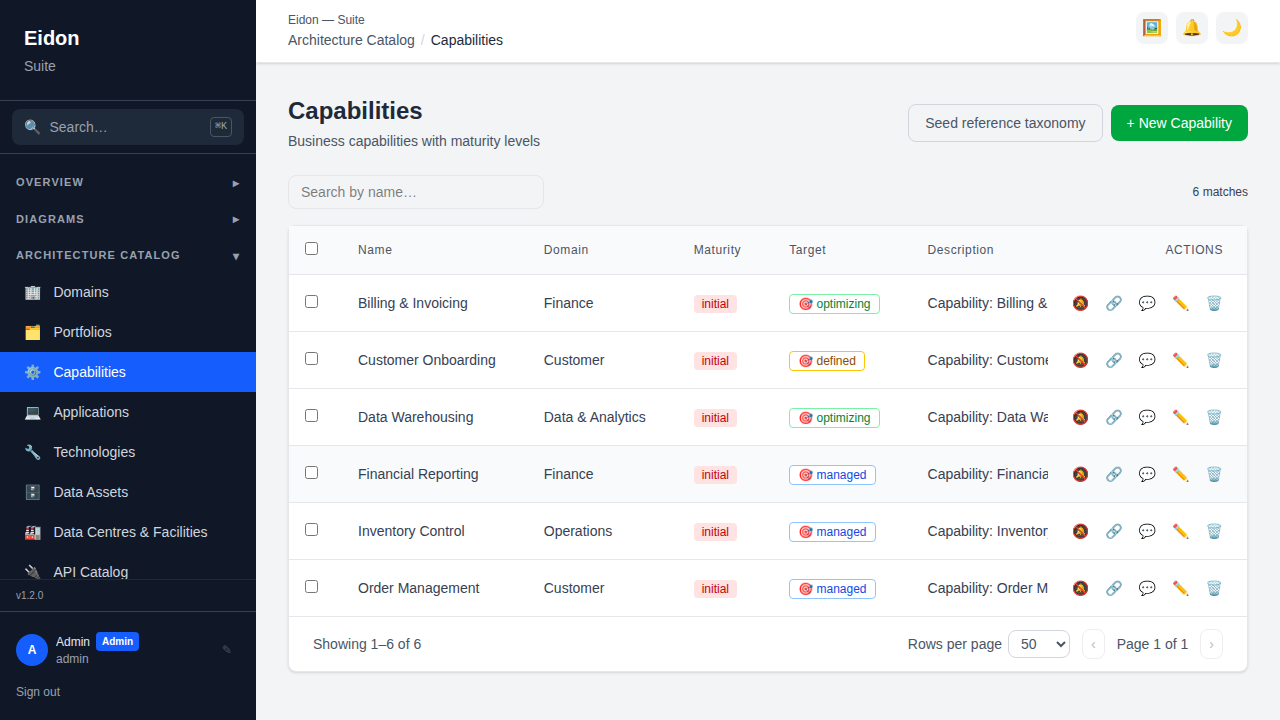
Task: Expand the Overview sidebar section
Action: (x=128, y=182)
